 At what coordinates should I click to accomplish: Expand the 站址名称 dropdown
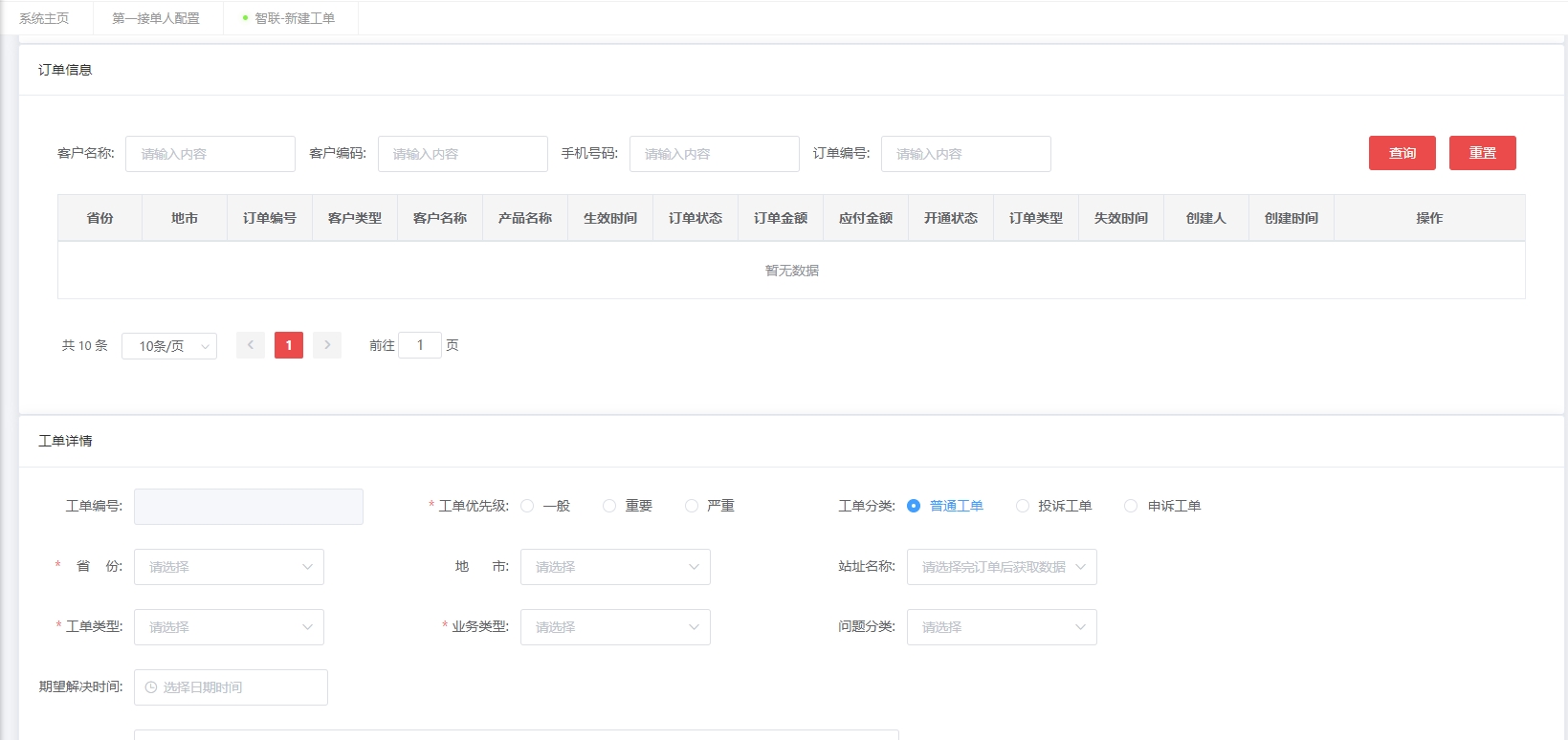click(x=1002, y=567)
